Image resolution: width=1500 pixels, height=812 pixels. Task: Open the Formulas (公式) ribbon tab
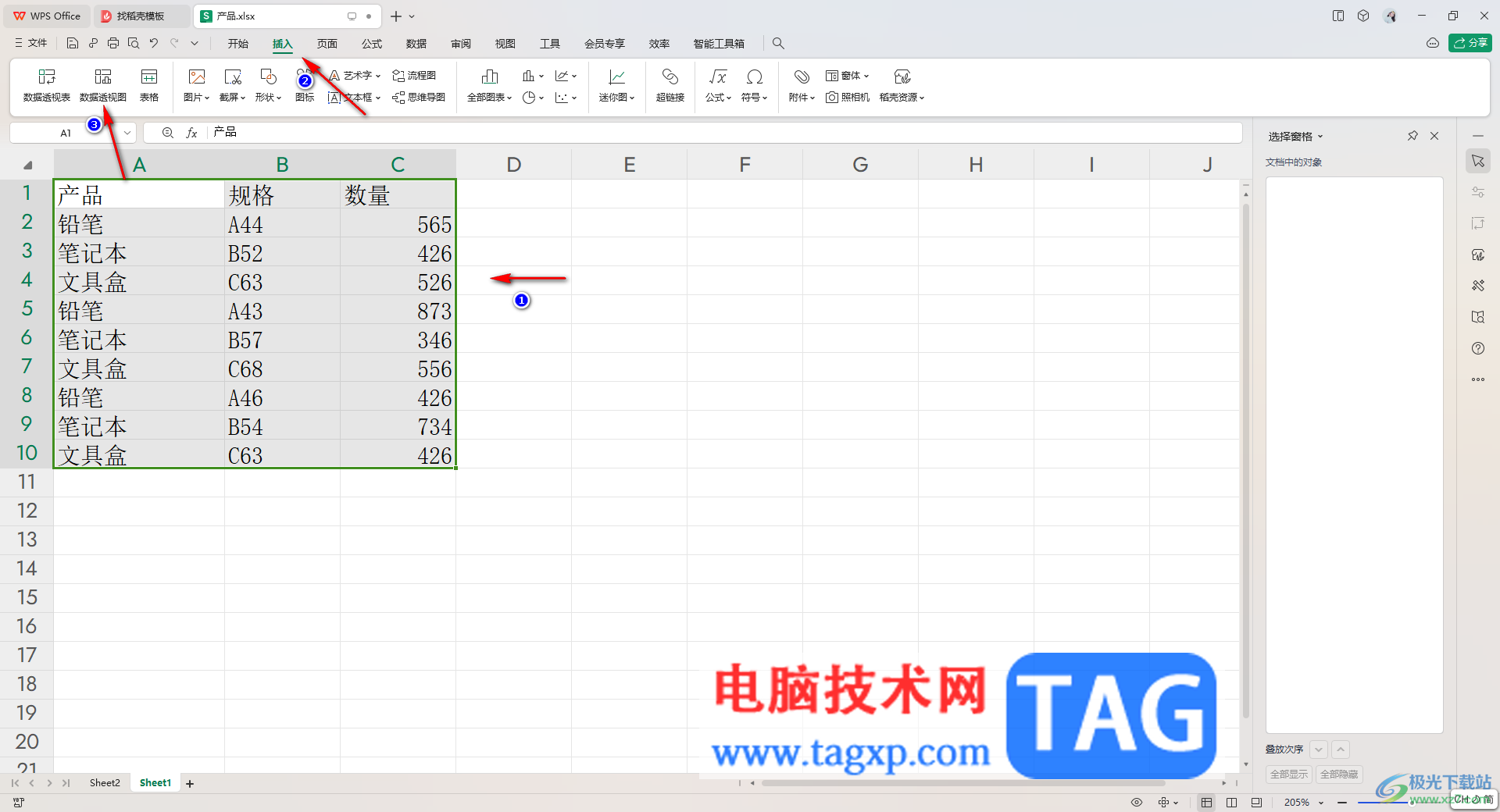pos(372,44)
